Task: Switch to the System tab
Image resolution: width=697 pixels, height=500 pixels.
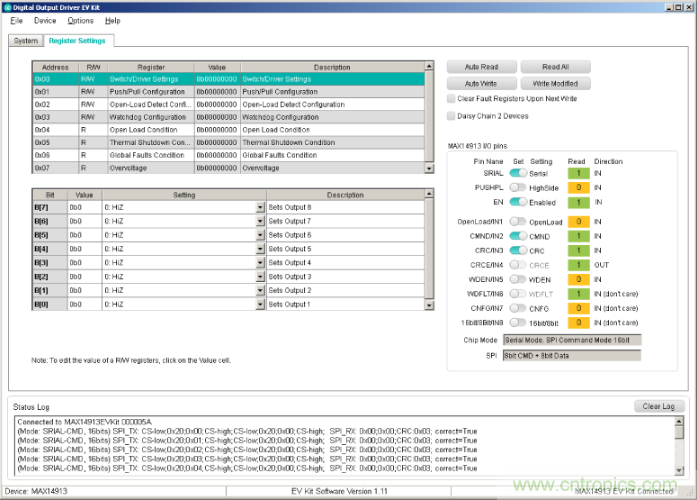Action: click(x=26, y=41)
